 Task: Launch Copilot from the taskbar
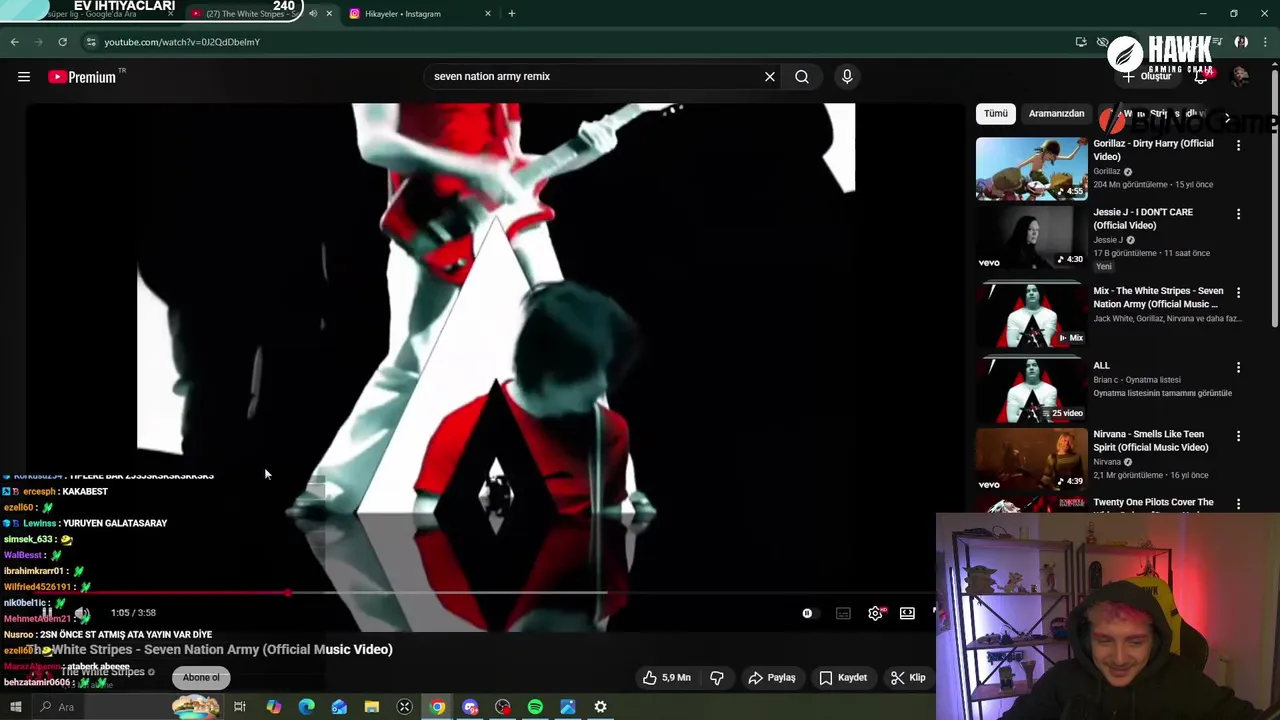[274, 707]
